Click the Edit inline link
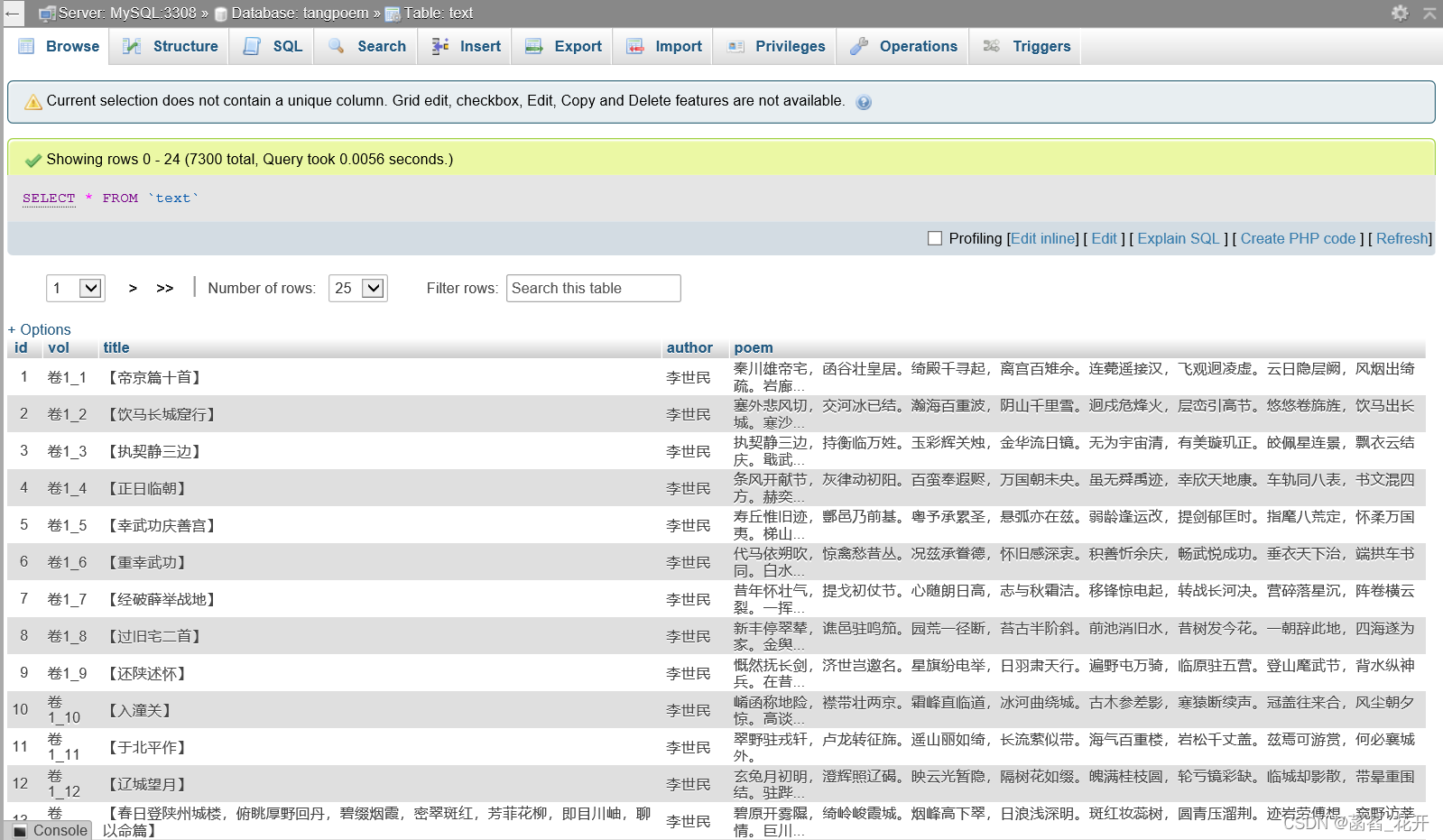Viewport: 1443px width, 840px height. point(1043,238)
